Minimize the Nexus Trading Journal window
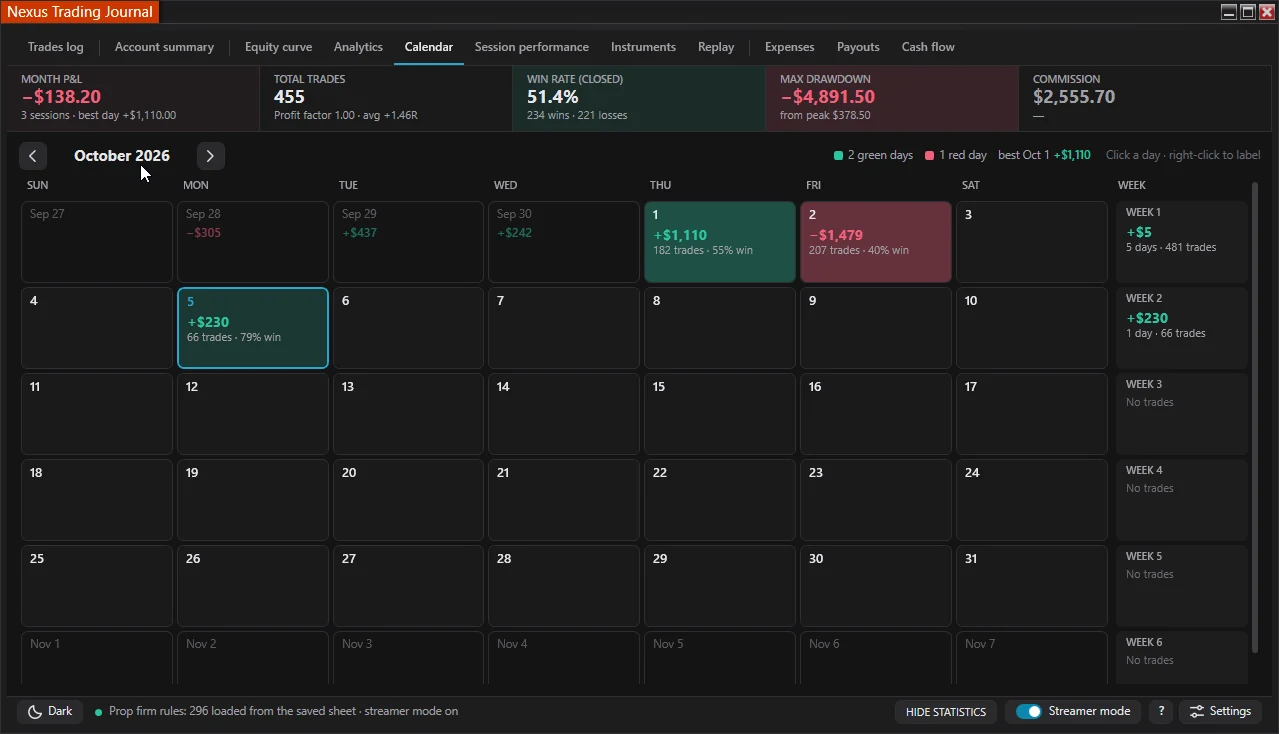 click(x=1229, y=12)
